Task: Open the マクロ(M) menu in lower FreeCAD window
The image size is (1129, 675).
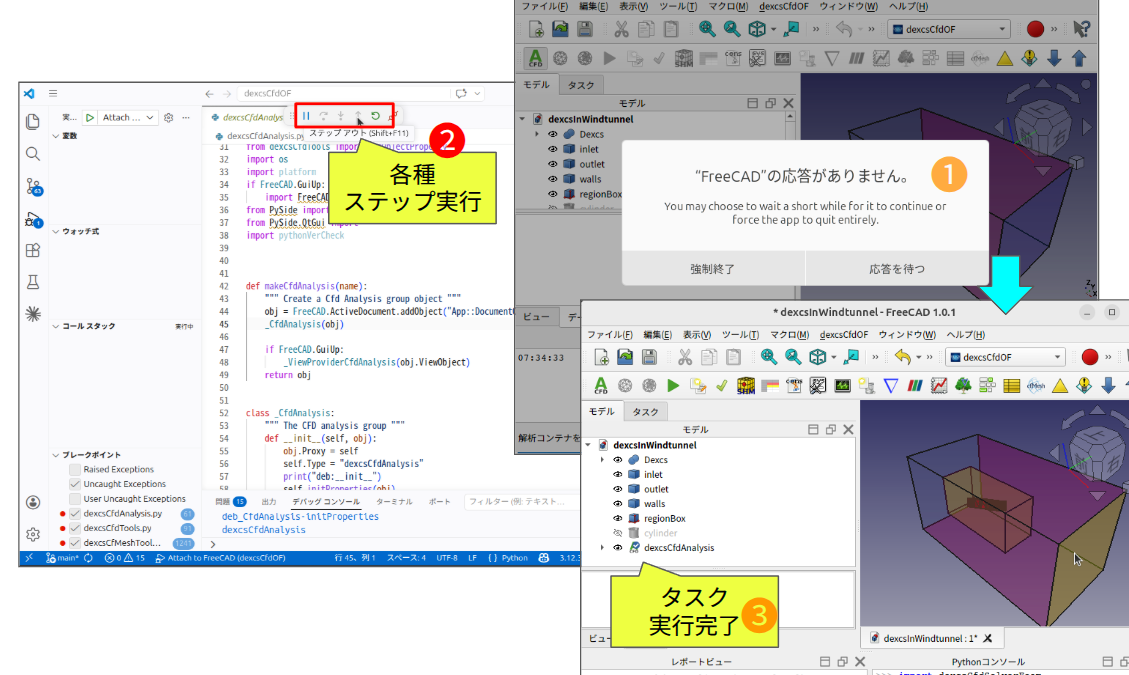Action: 789,334
